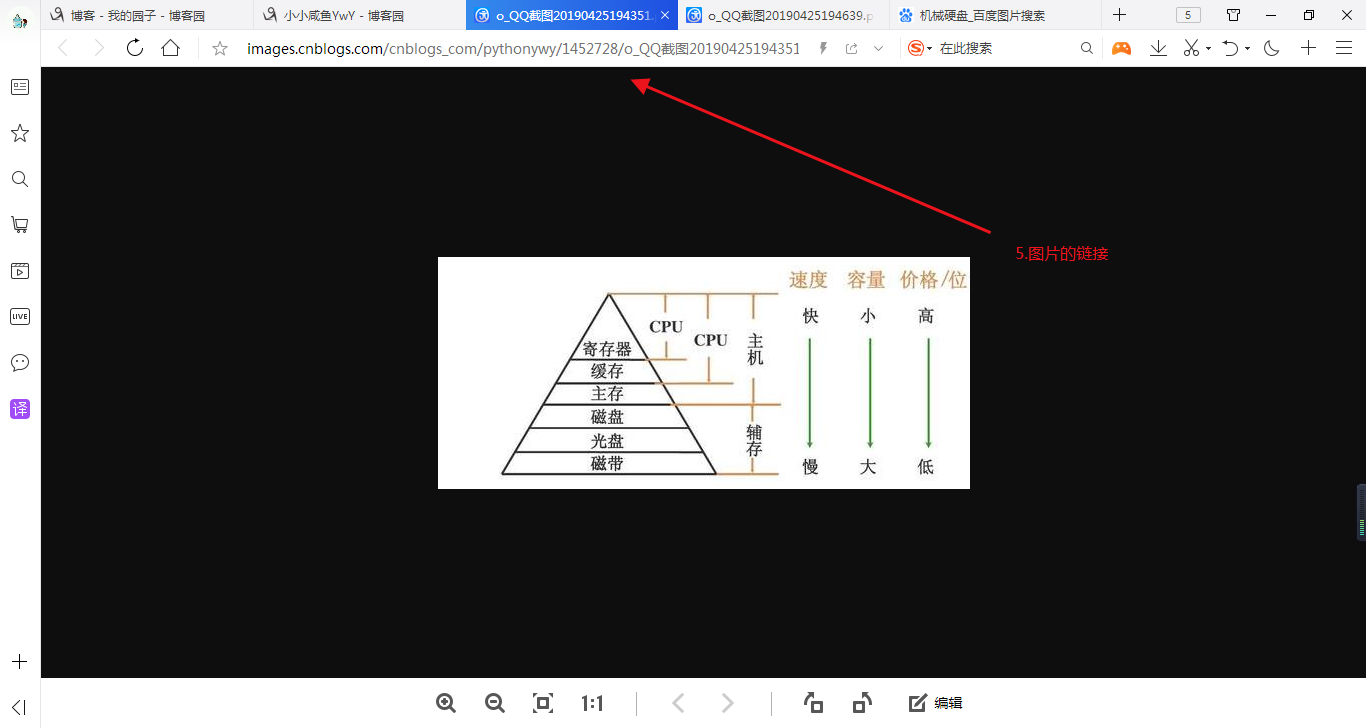Viewport: 1366px width, 728px height.
Task: Open a new tab with plus button
Action: [1120, 15]
